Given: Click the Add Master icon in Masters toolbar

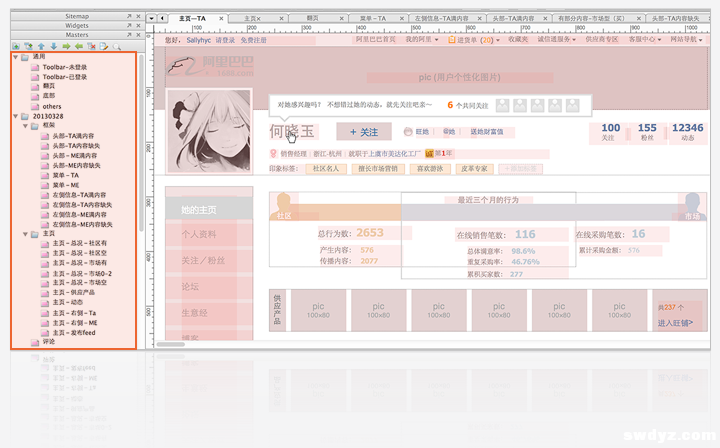Looking at the screenshot, I should 15,46.
